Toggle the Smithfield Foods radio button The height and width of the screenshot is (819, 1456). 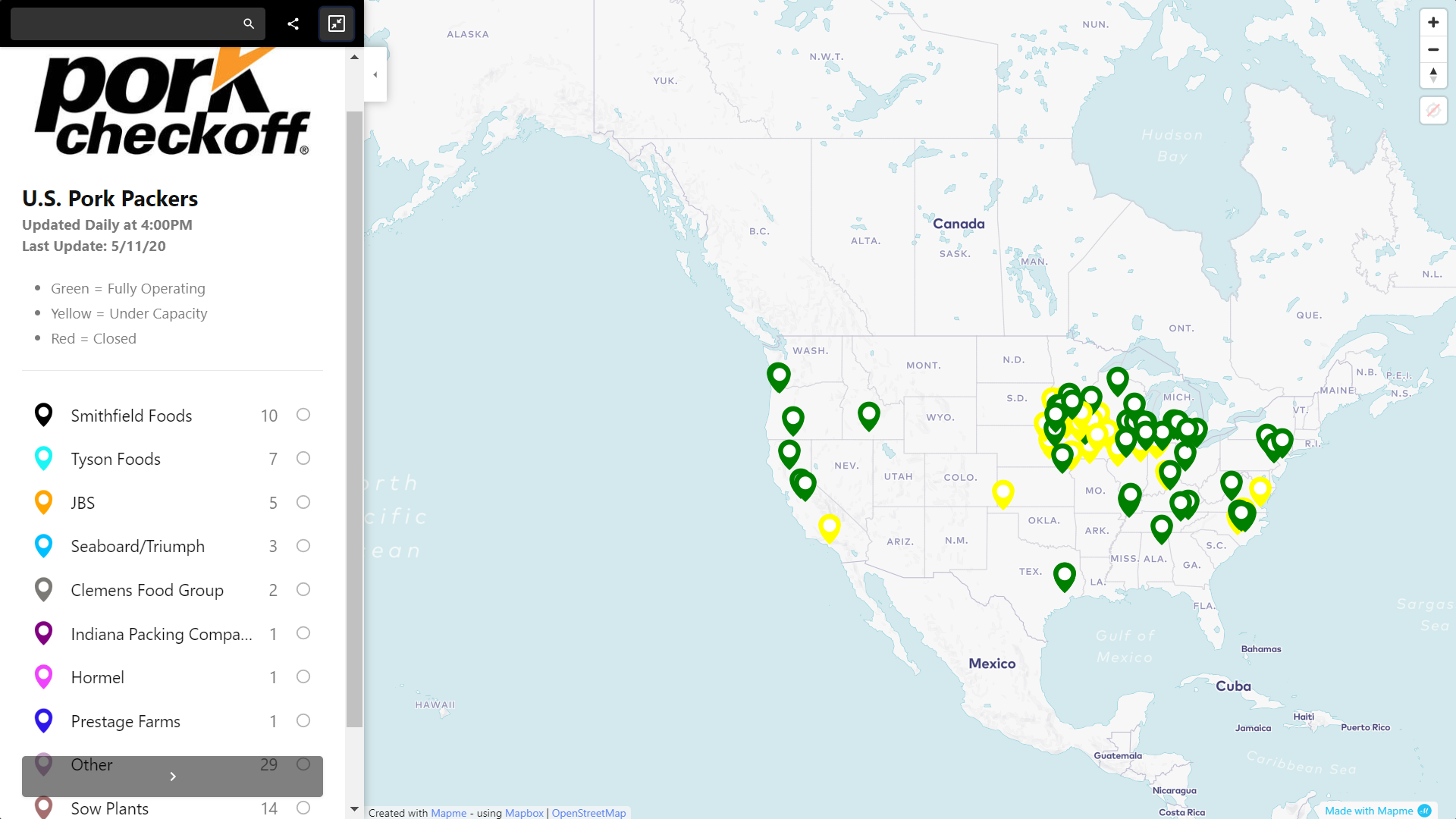pyautogui.click(x=303, y=415)
